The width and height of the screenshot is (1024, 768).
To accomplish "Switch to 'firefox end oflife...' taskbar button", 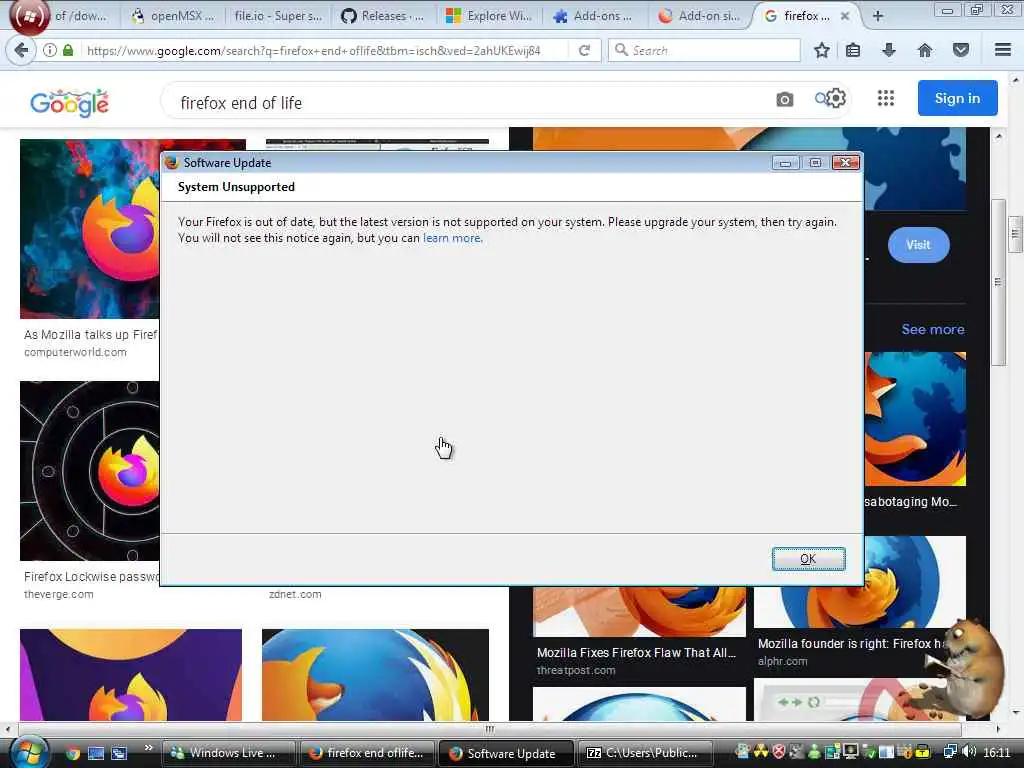I will click(368, 753).
